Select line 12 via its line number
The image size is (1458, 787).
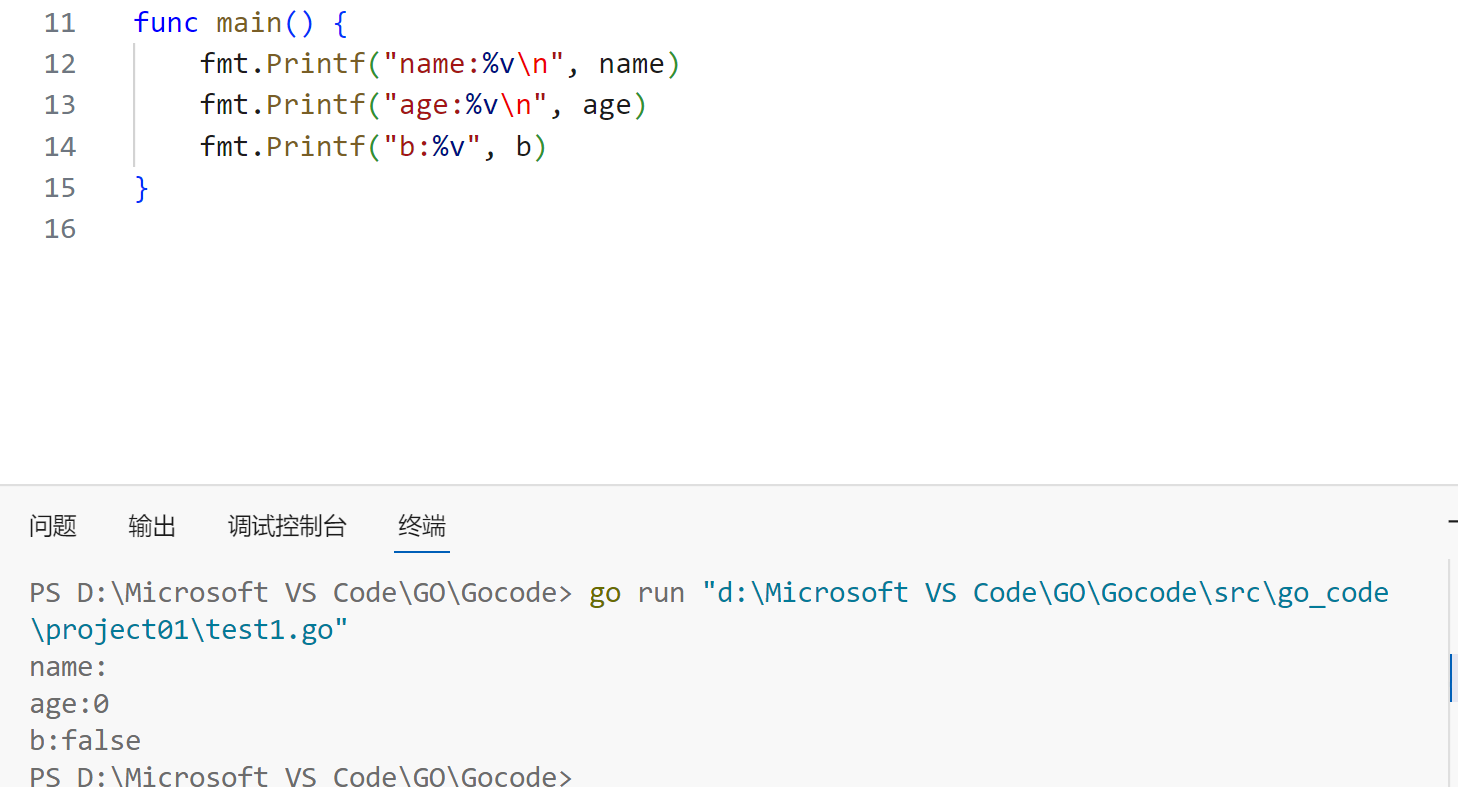point(60,64)
